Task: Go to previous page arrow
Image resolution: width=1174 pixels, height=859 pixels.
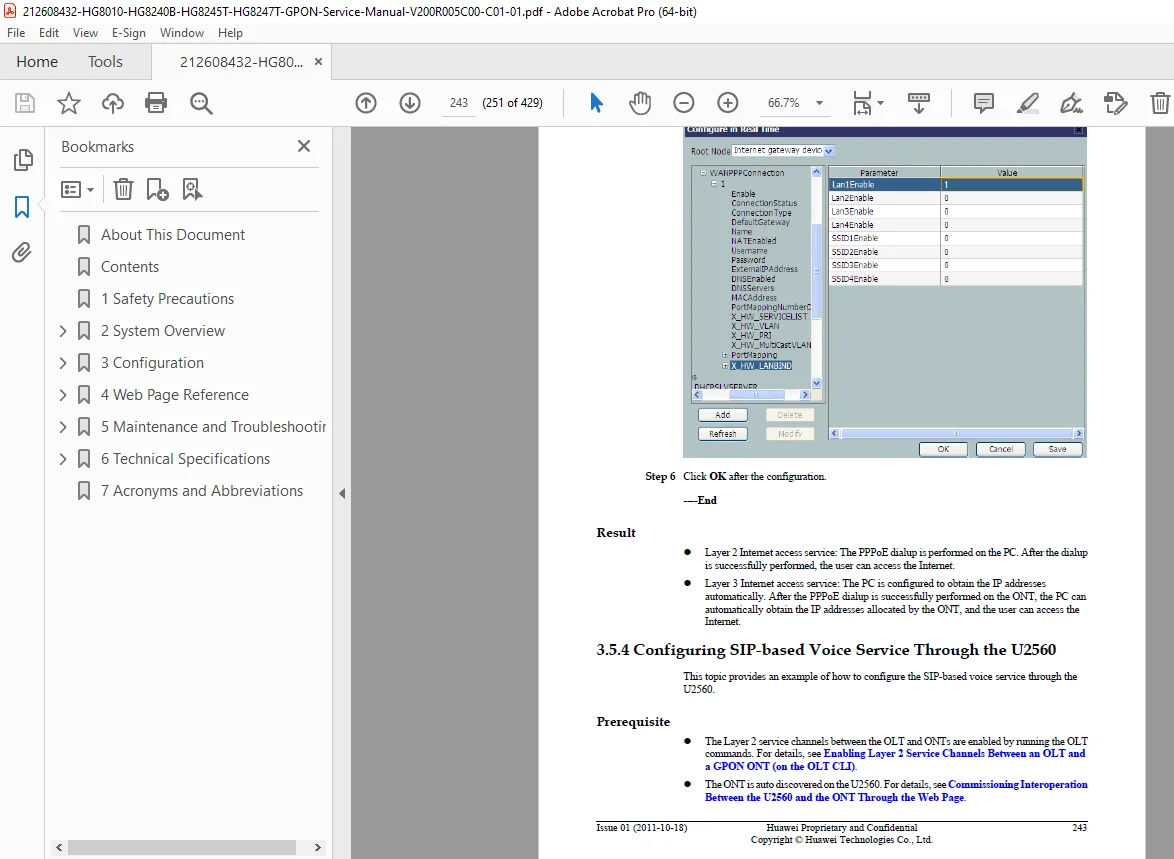Action: [366, 103]
